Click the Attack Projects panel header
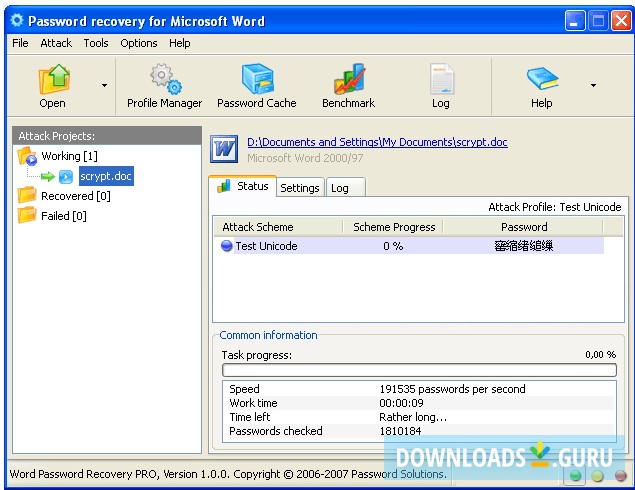 tap(107, 136)
